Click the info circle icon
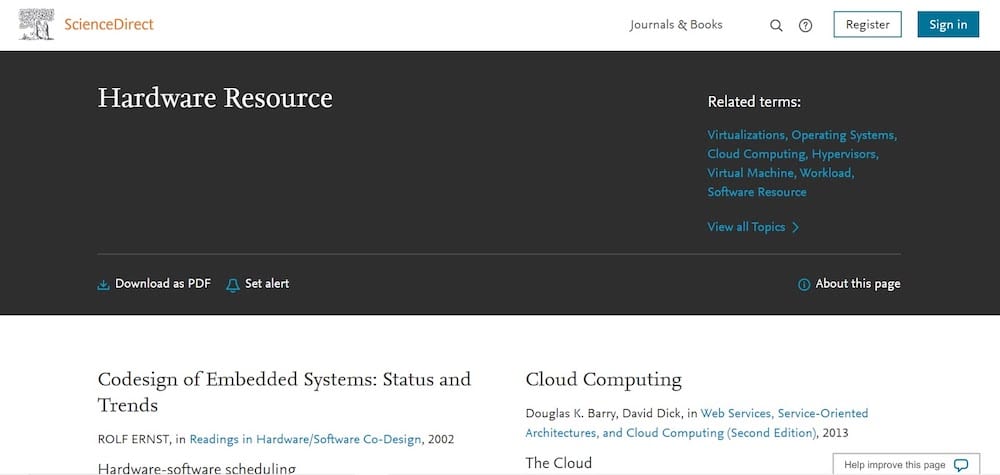This screenshot has width=1000, height=475. pos(804,284)
